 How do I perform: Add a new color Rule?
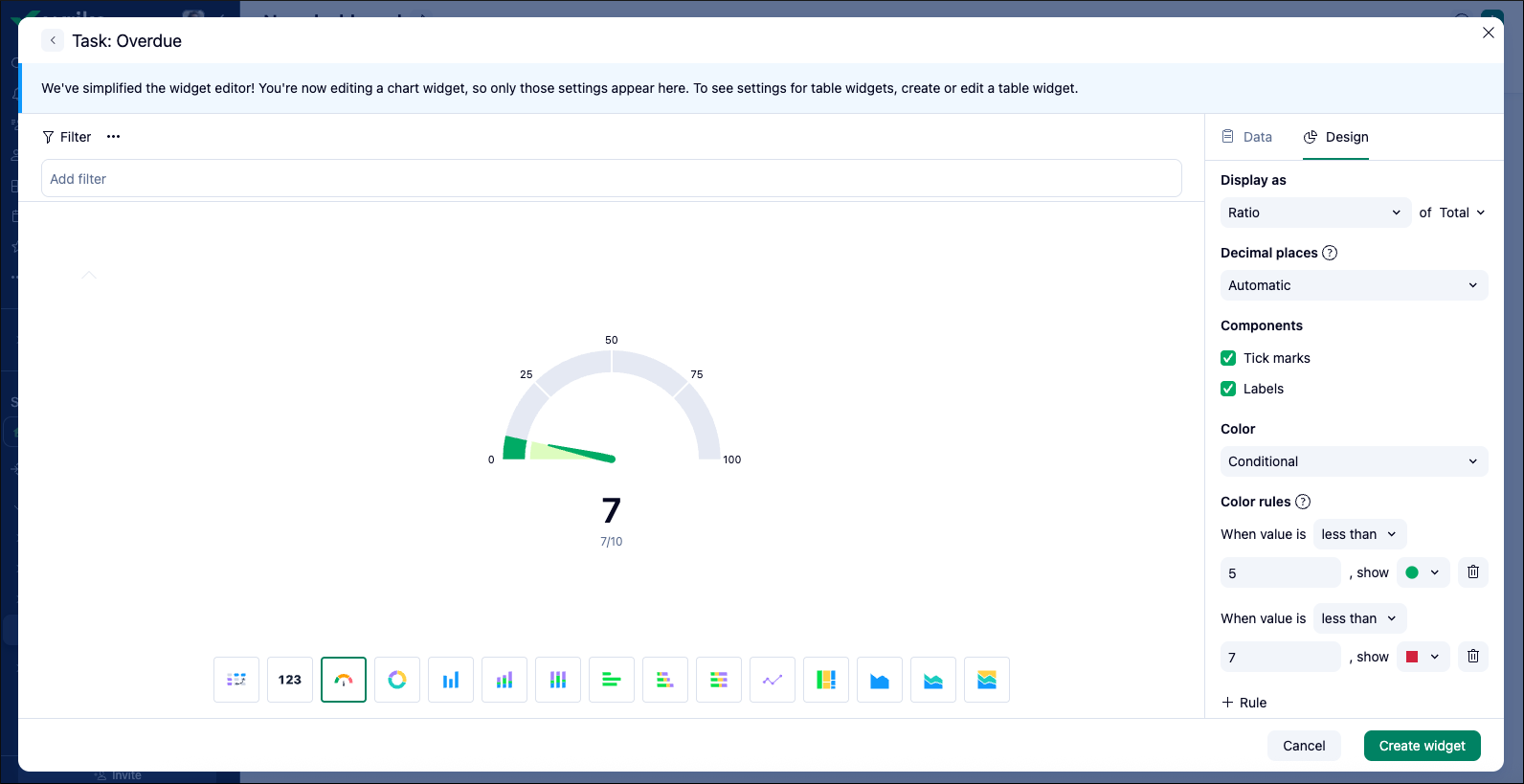click(x=1244, y=703)
